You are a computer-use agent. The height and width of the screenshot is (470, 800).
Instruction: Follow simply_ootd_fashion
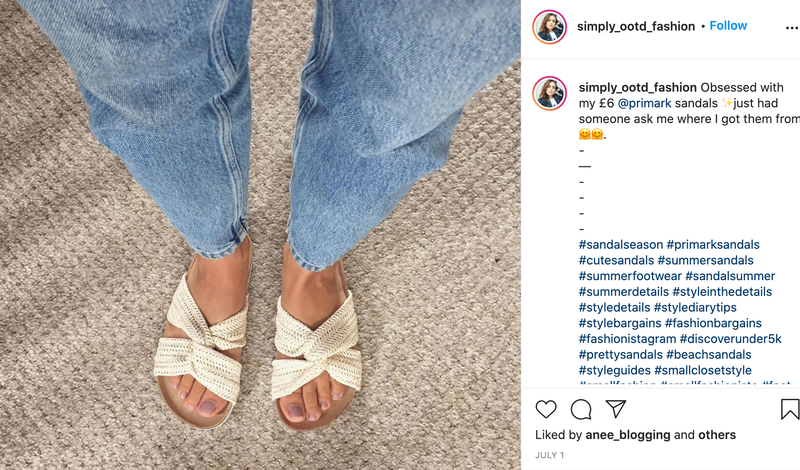(x=728, y=26)
